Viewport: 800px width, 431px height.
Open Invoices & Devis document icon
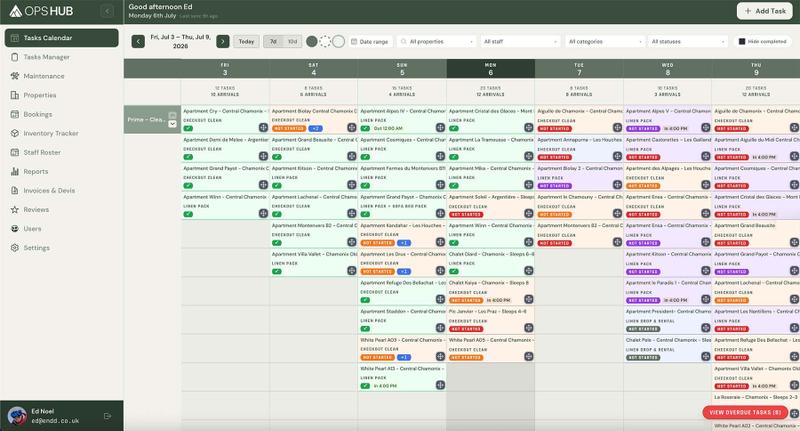coord(15,190)
